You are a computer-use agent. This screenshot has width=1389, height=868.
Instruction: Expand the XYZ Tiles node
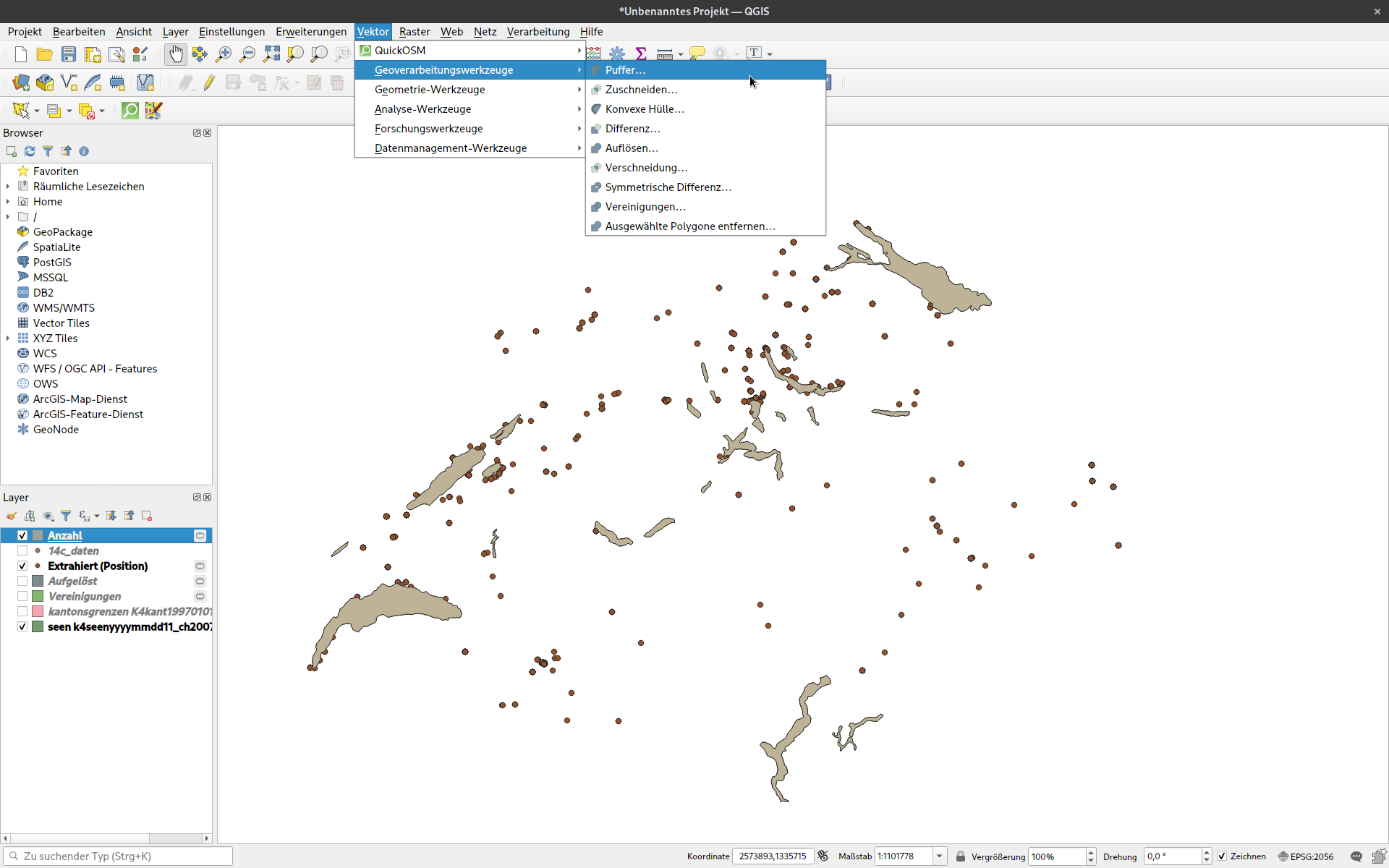(x=8, y=339)
